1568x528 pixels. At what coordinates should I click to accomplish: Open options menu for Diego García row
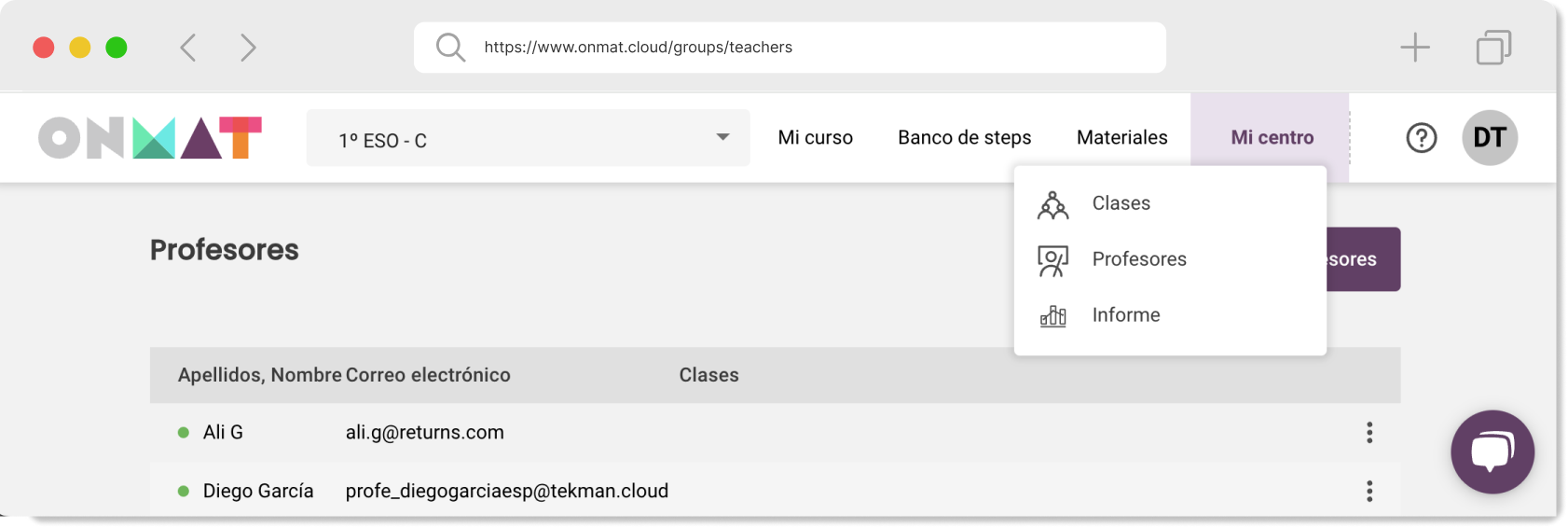(1369, 491)
